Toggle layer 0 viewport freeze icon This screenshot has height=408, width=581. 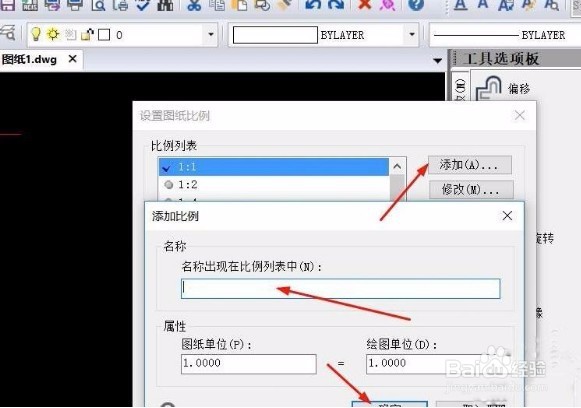point(70,35)
